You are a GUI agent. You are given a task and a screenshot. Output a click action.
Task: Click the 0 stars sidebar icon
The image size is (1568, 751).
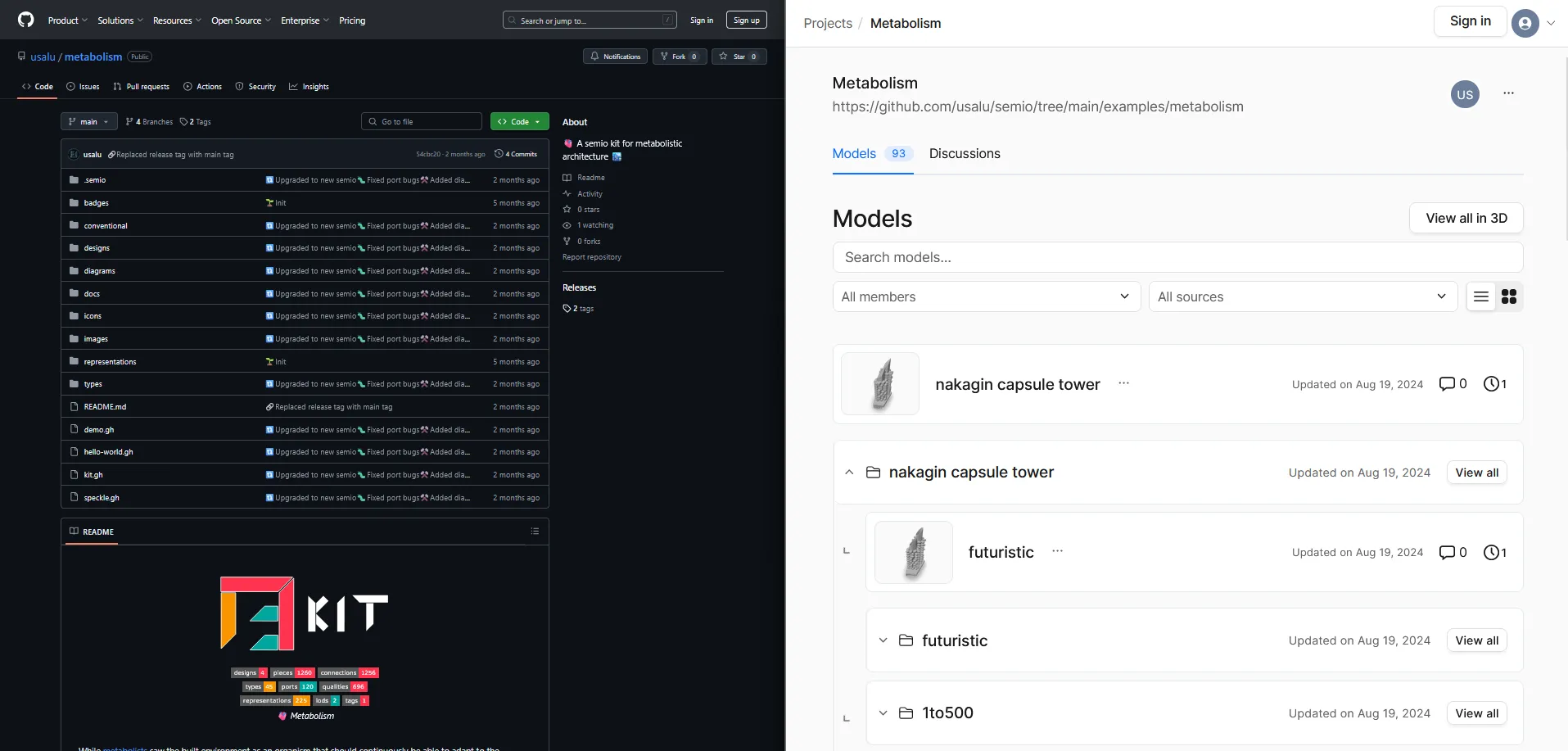pyautogui.click(x=567, y=210)
